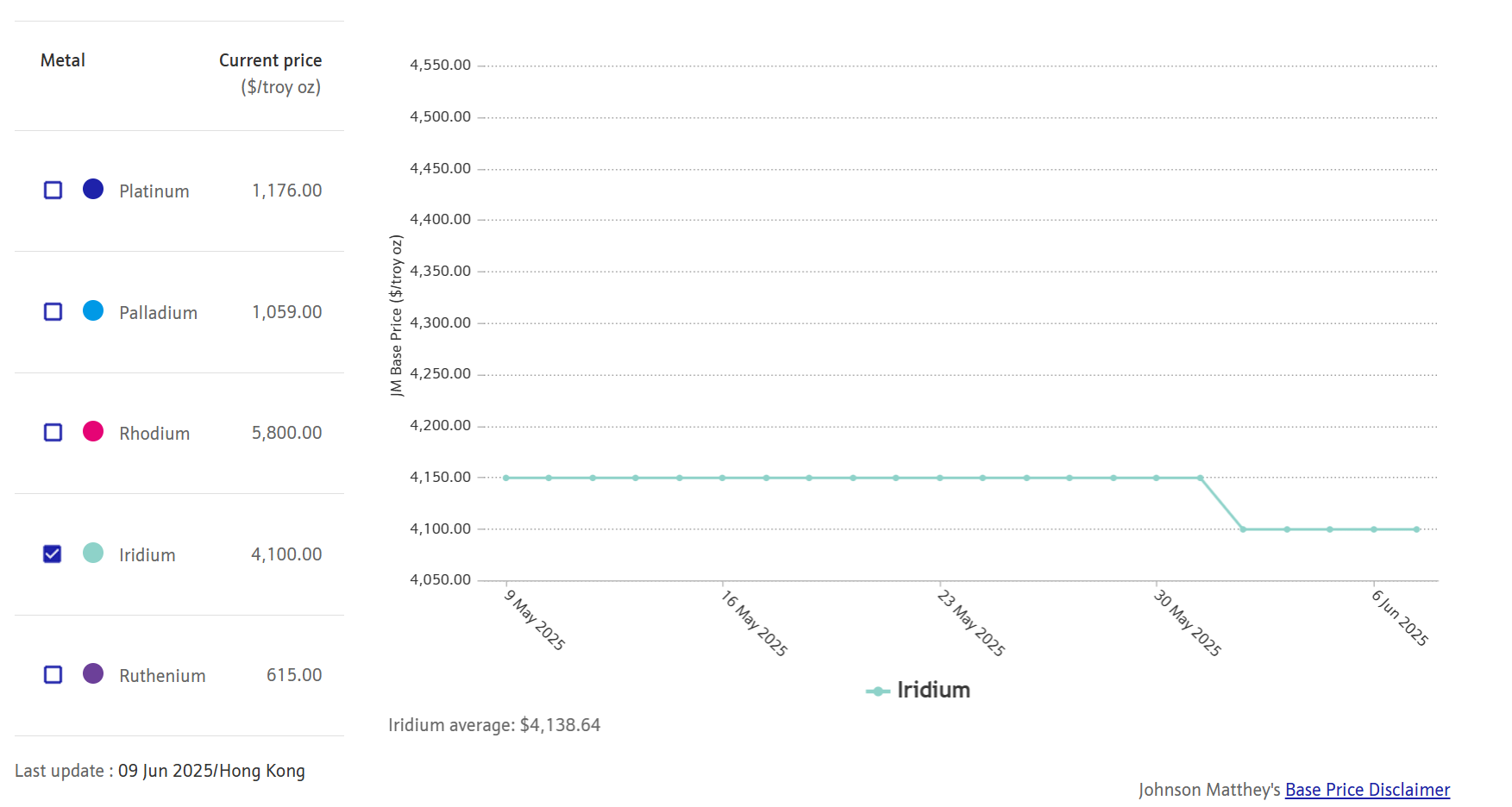Enable the Platinum checkbox
Screen dimensions: 1512x807
[x=53, y=190]
